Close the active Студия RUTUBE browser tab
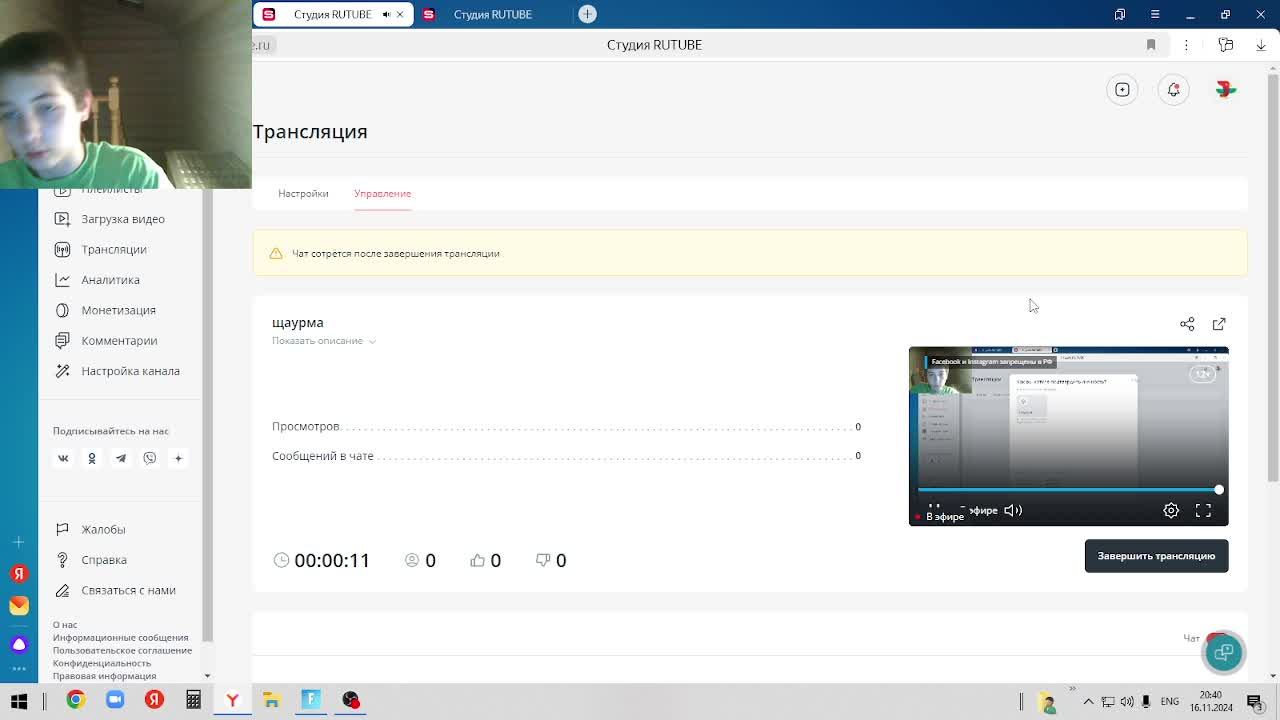 pos(400,14)
